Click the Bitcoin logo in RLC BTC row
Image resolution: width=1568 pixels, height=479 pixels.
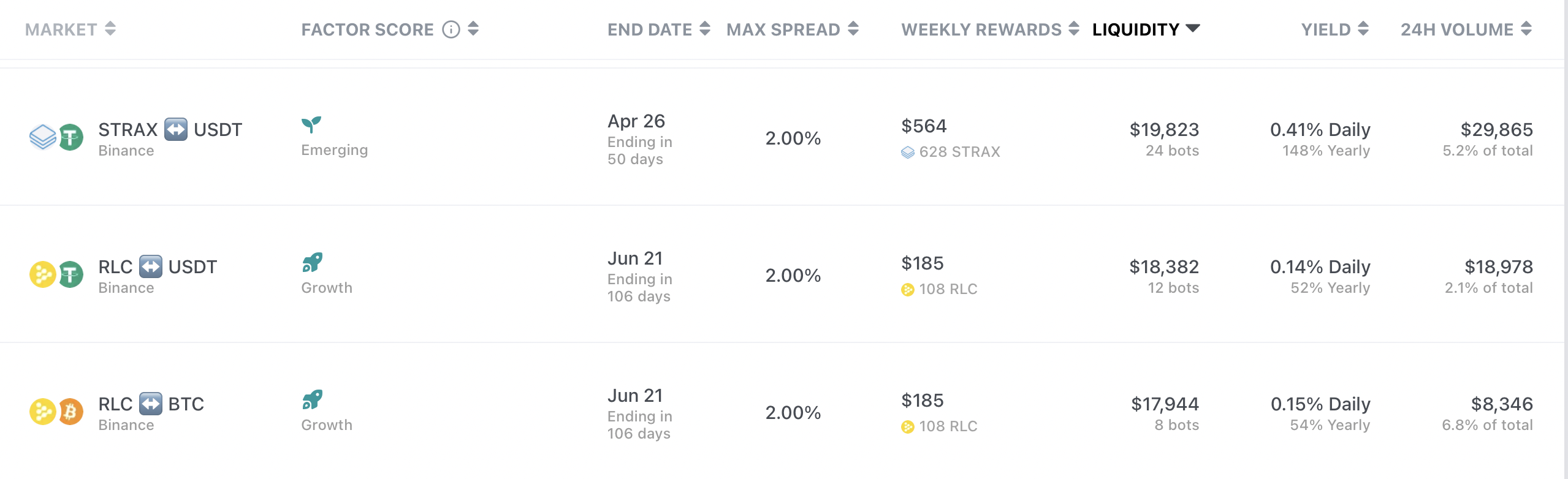[x=71, y=412]
